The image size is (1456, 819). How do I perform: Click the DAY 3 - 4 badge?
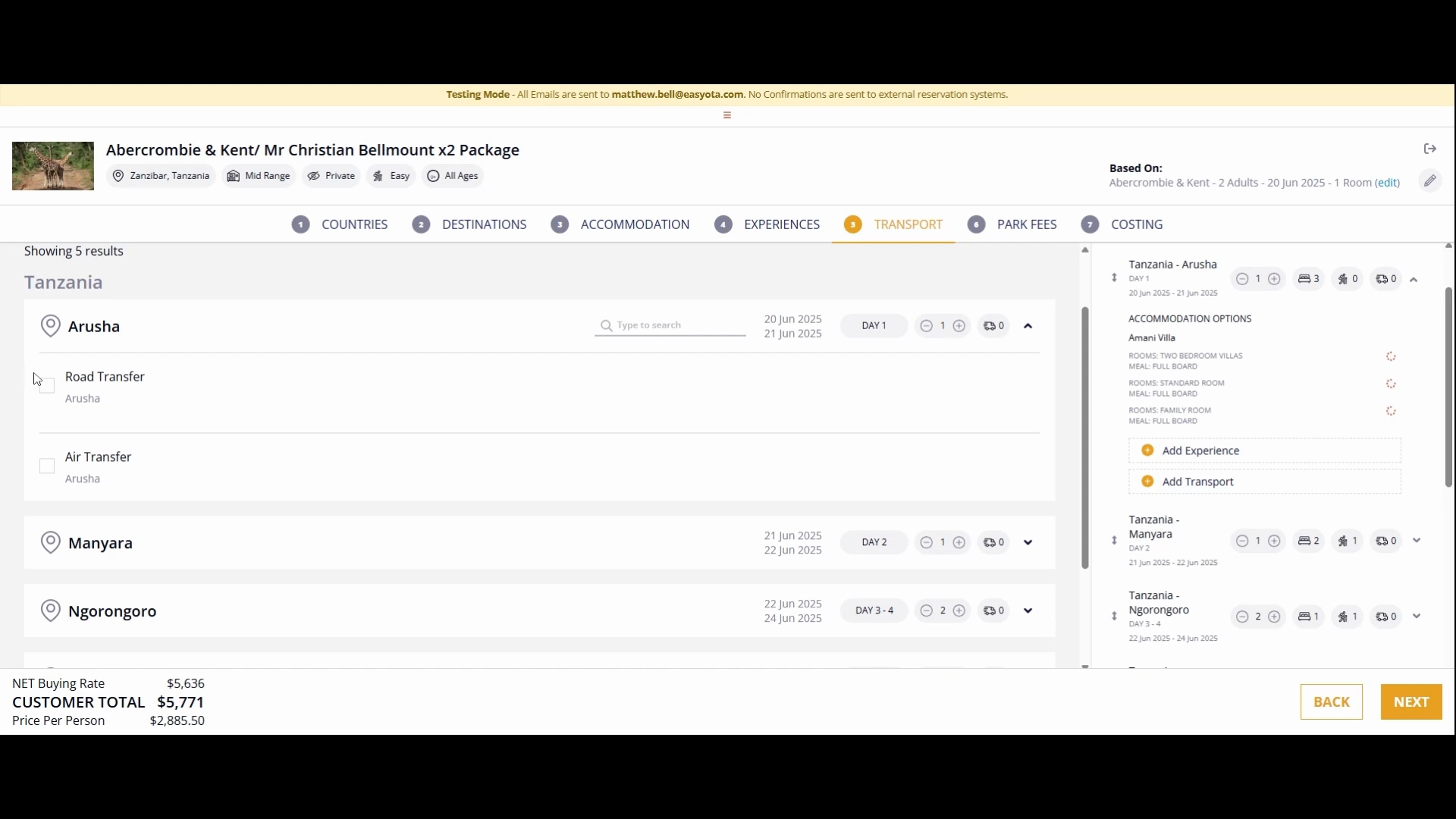[874, 611]
